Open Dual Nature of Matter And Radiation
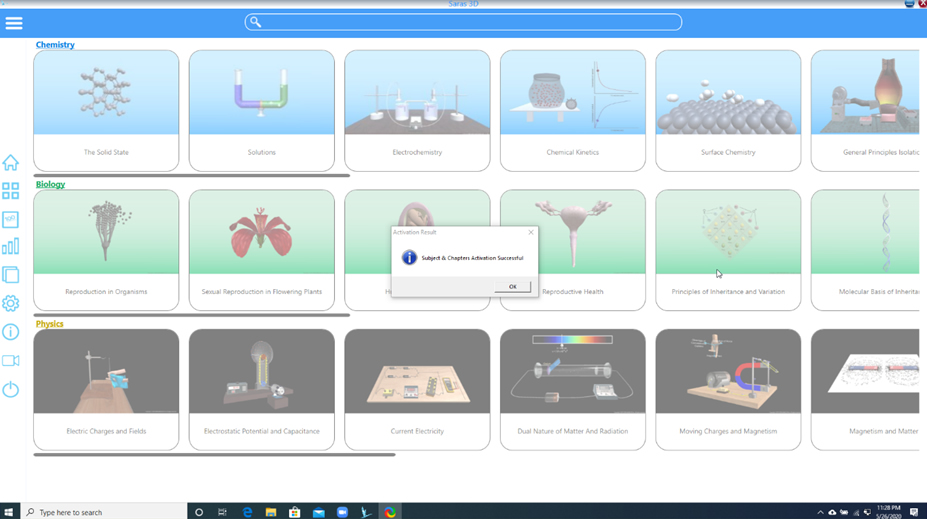The image size is (927, 519). (x=573, y=390)
